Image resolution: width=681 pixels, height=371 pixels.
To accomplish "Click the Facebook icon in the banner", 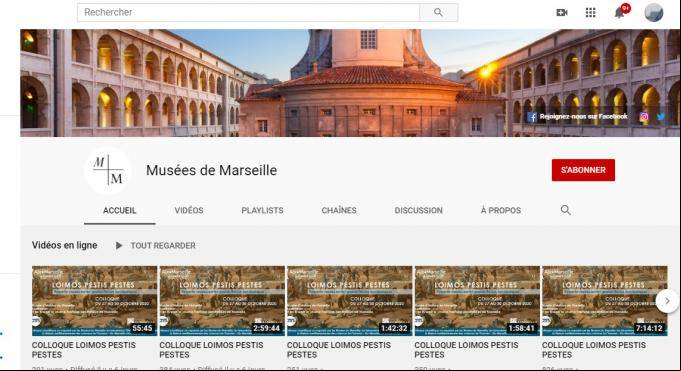I will (532, 117).
